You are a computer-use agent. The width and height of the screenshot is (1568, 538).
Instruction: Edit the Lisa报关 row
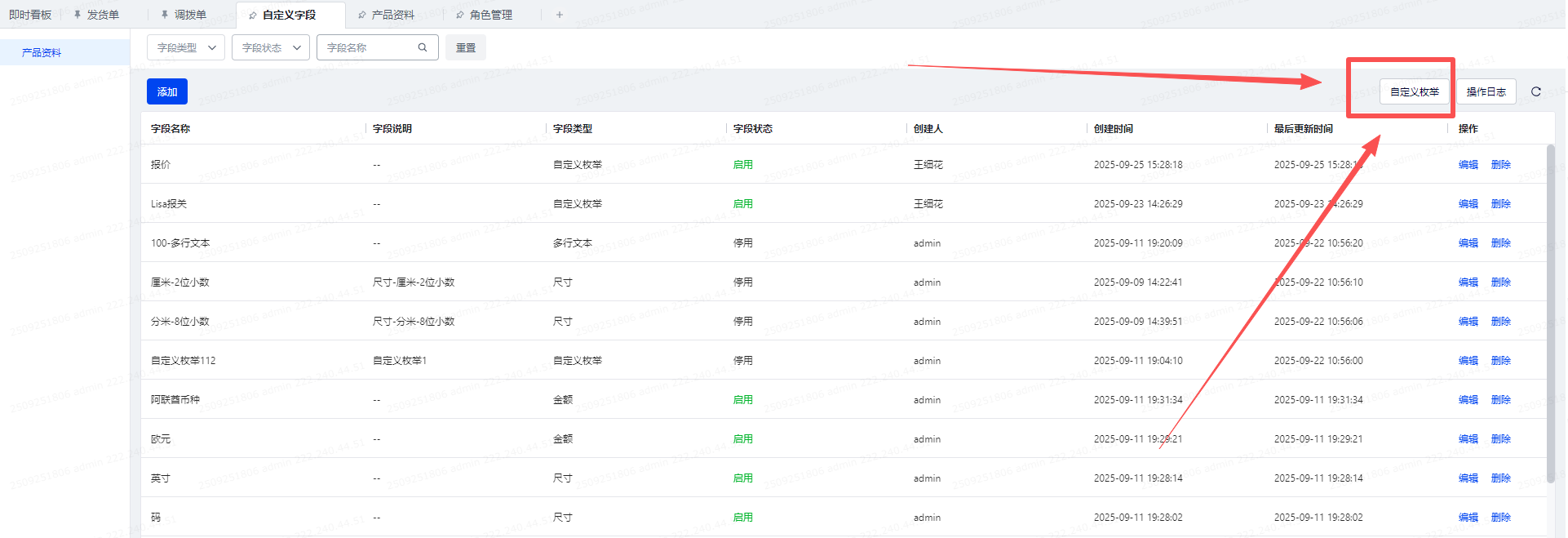1468,203
